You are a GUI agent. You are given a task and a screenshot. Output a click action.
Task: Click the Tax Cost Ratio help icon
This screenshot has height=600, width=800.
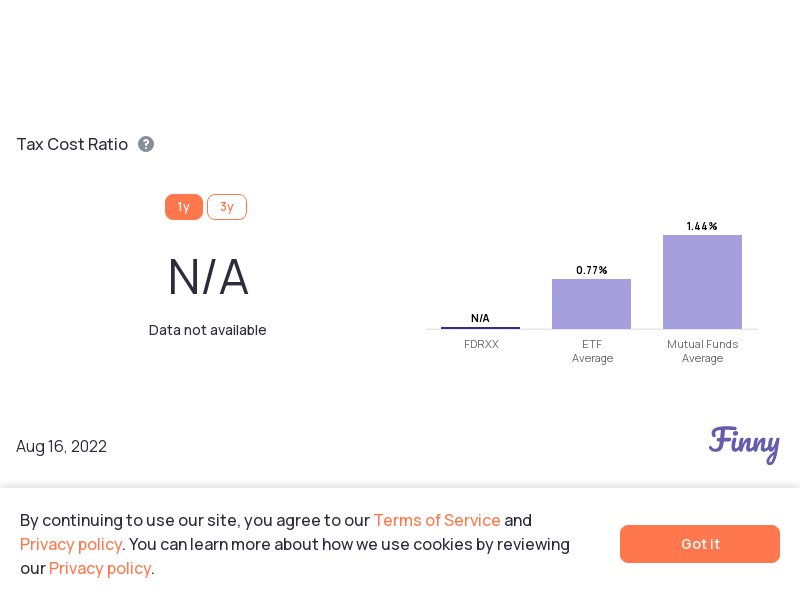tap(146, 144)
